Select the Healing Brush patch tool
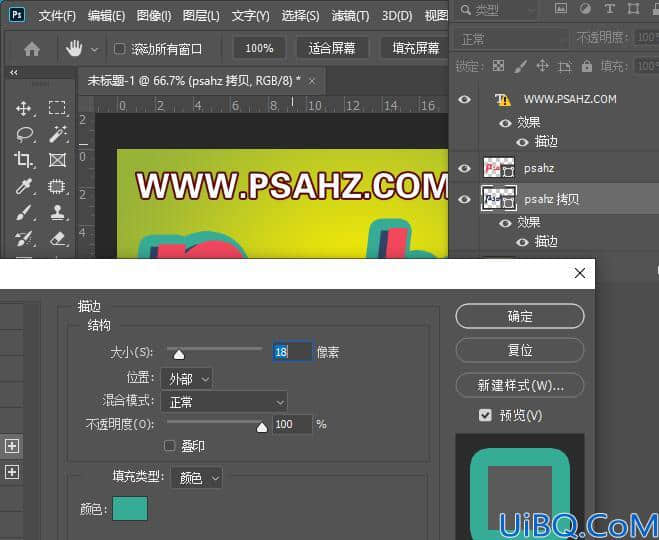Viewport: 659px width, 540px height. coord(57,186)
